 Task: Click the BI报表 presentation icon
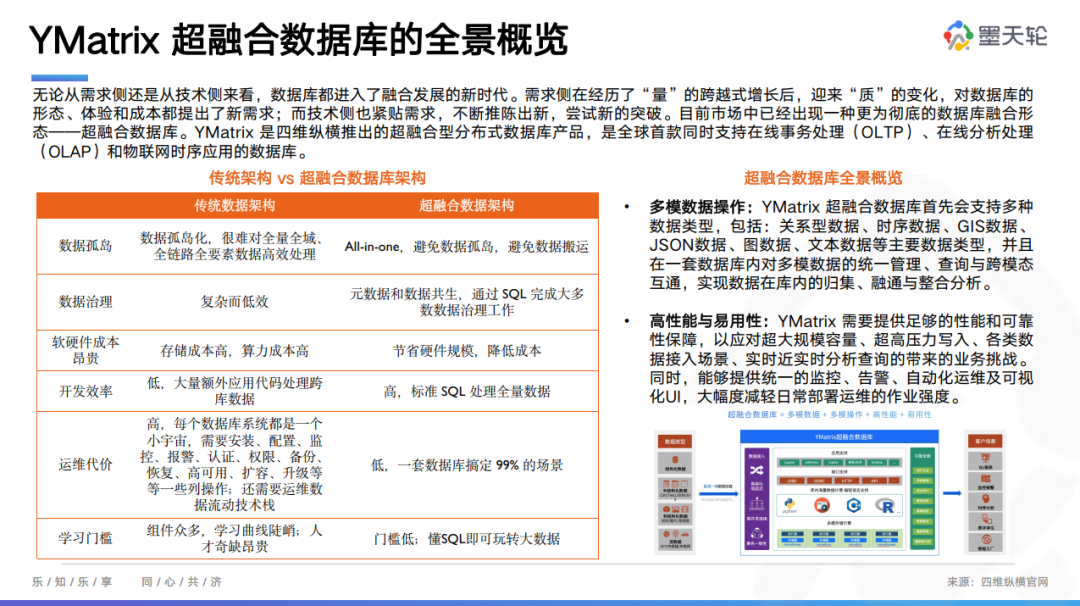coord(986,459)
